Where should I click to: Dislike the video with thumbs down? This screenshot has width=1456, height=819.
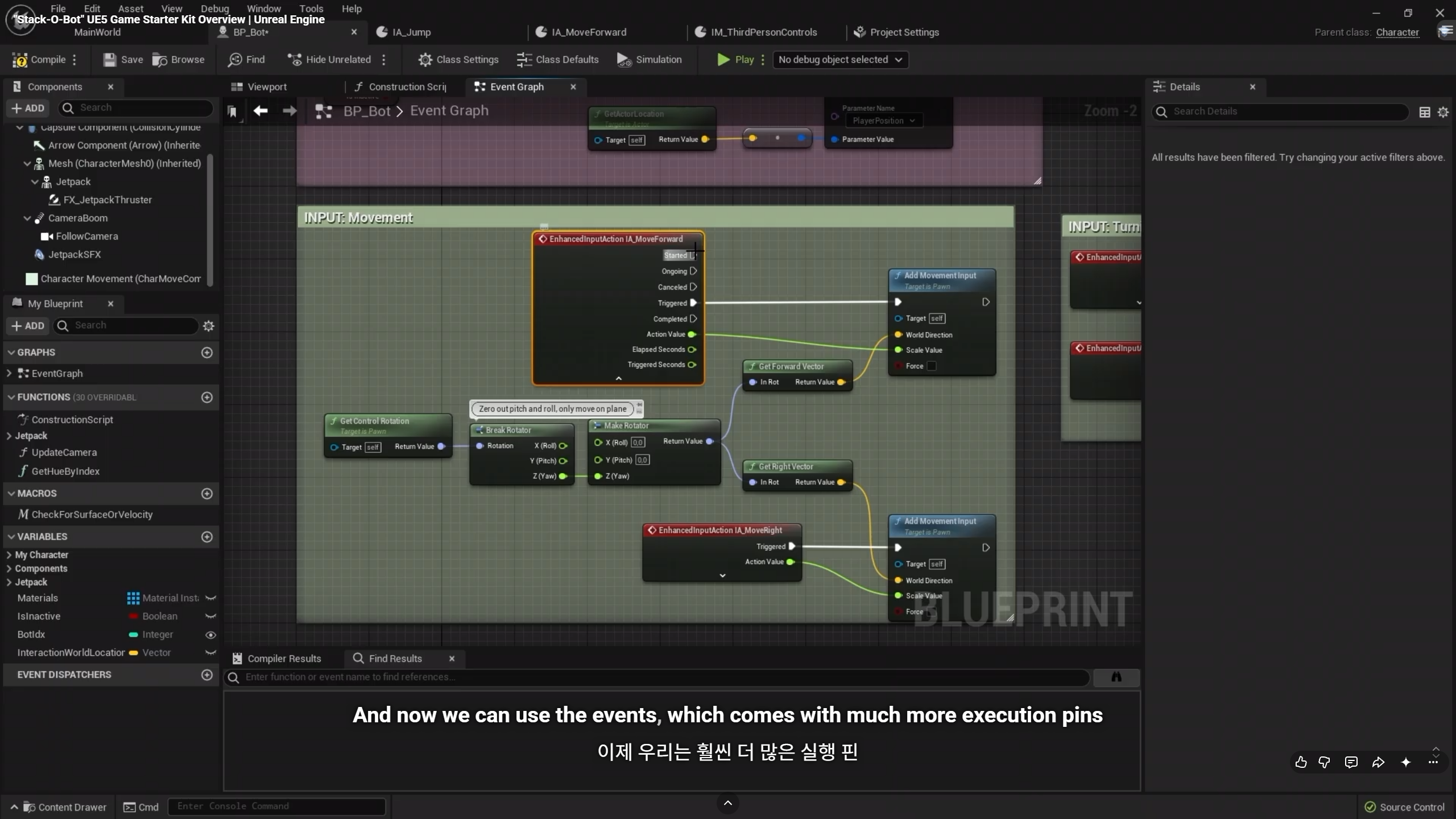coord(1324,762)
